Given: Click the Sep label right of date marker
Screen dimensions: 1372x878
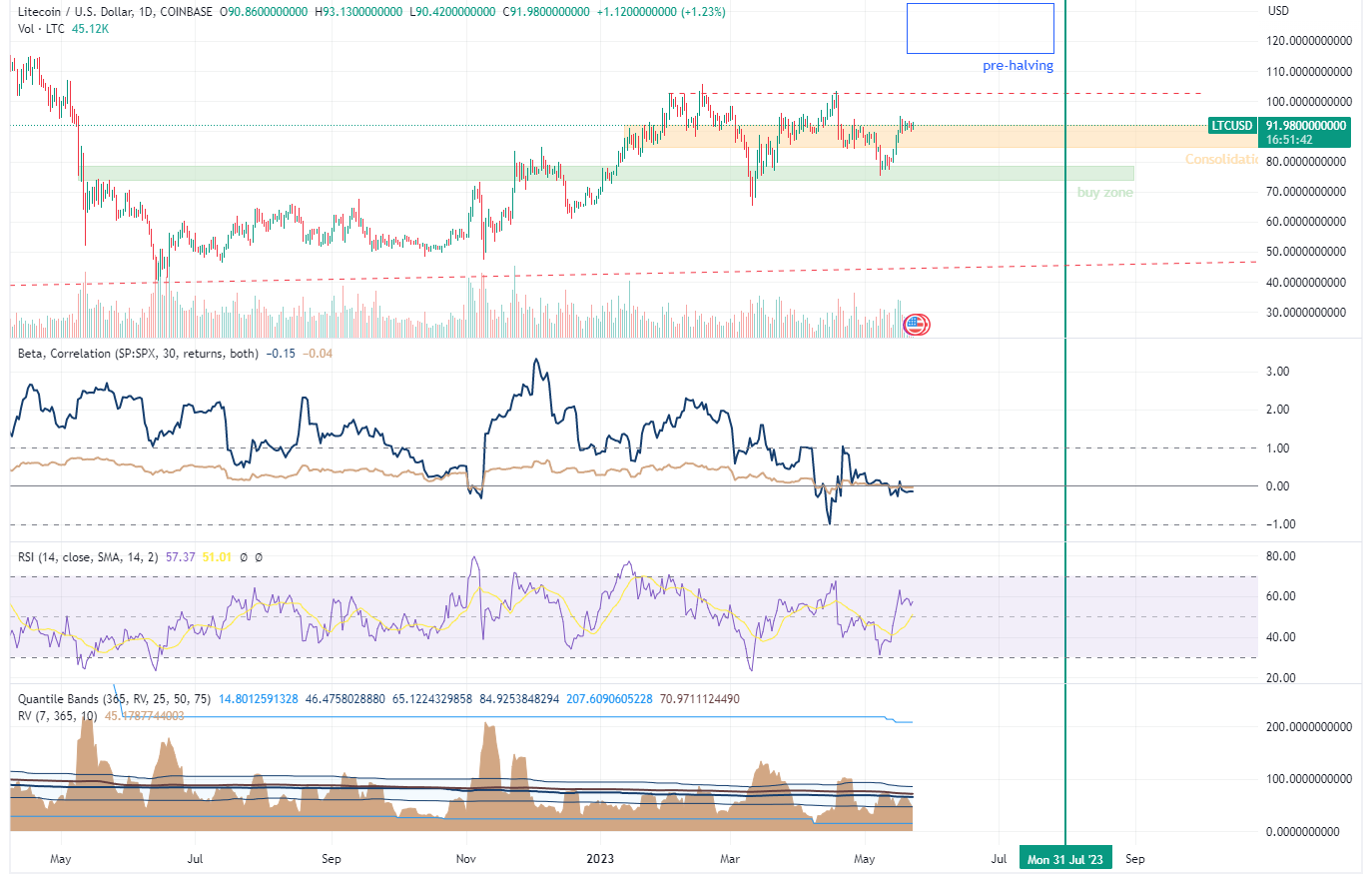Looking at the screenshot, I should click(1135, 859).
